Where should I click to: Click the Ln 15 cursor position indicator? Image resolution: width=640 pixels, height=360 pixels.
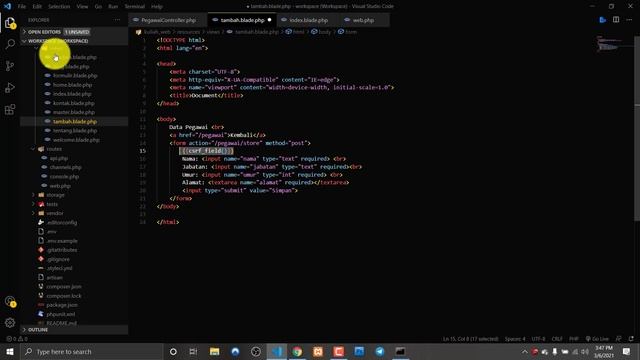tap(470, 339)
